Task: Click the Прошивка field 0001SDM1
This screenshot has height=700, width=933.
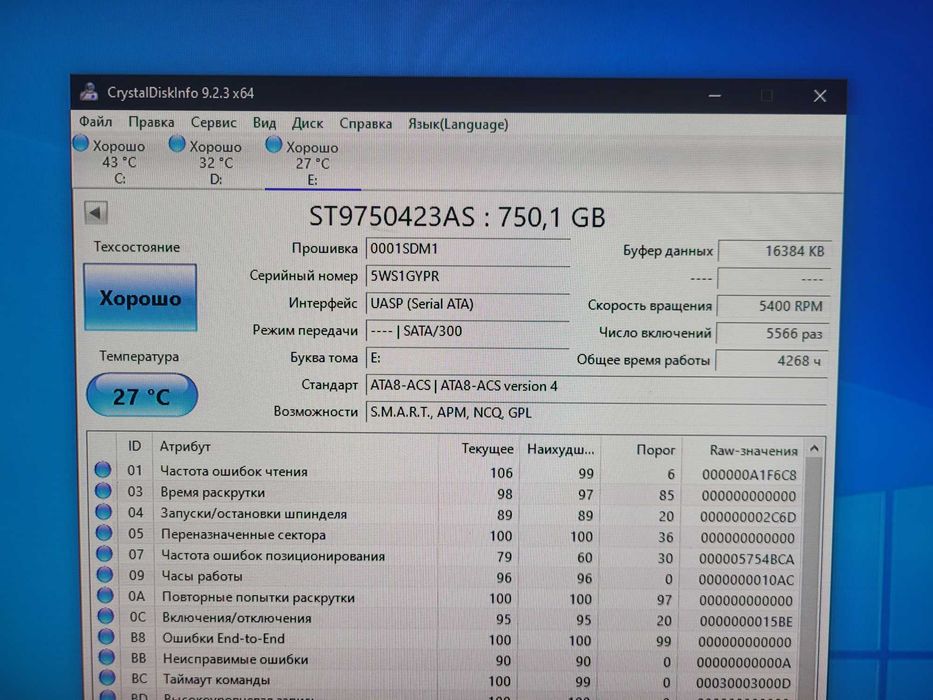Action: coord(468,249)
